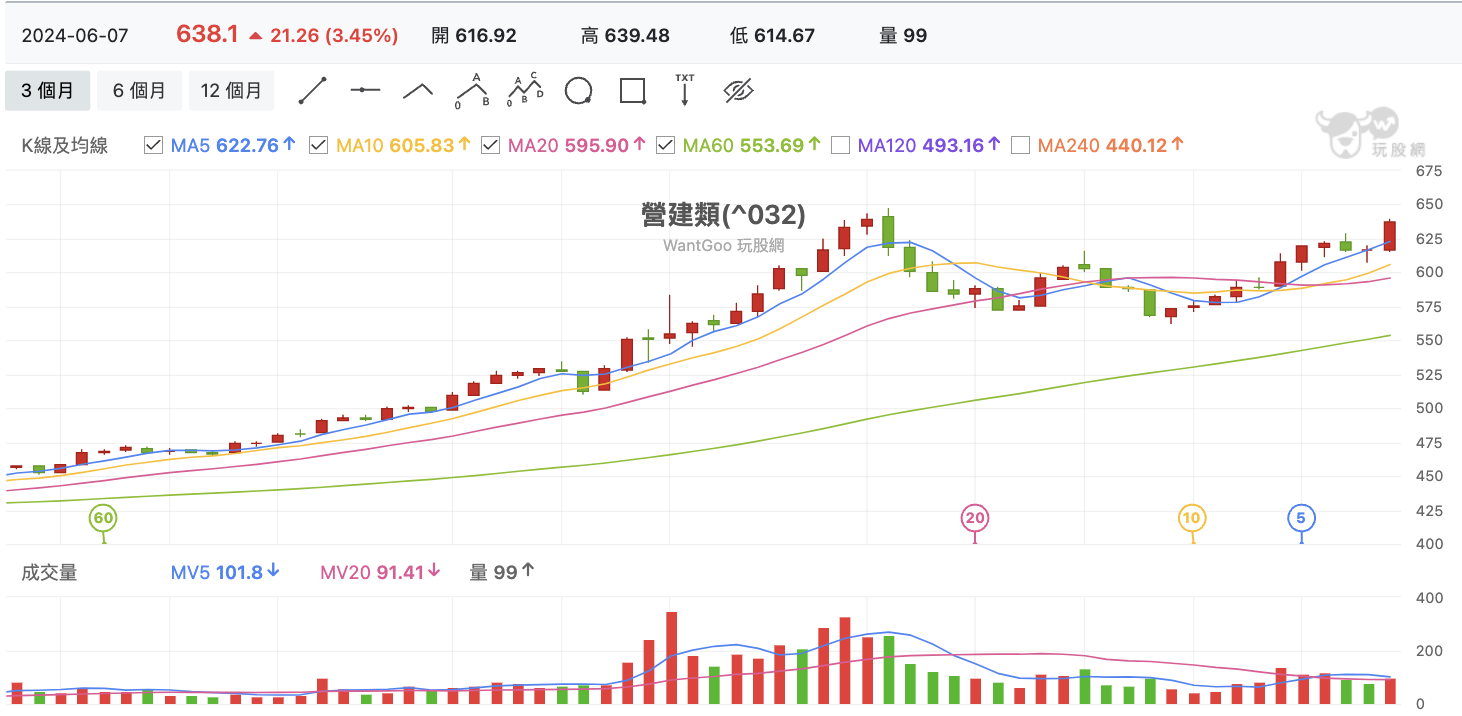The width and height of the screenshot is (1462, 716).
Task: Click the closing price 638.1
Action: [207, 34]
